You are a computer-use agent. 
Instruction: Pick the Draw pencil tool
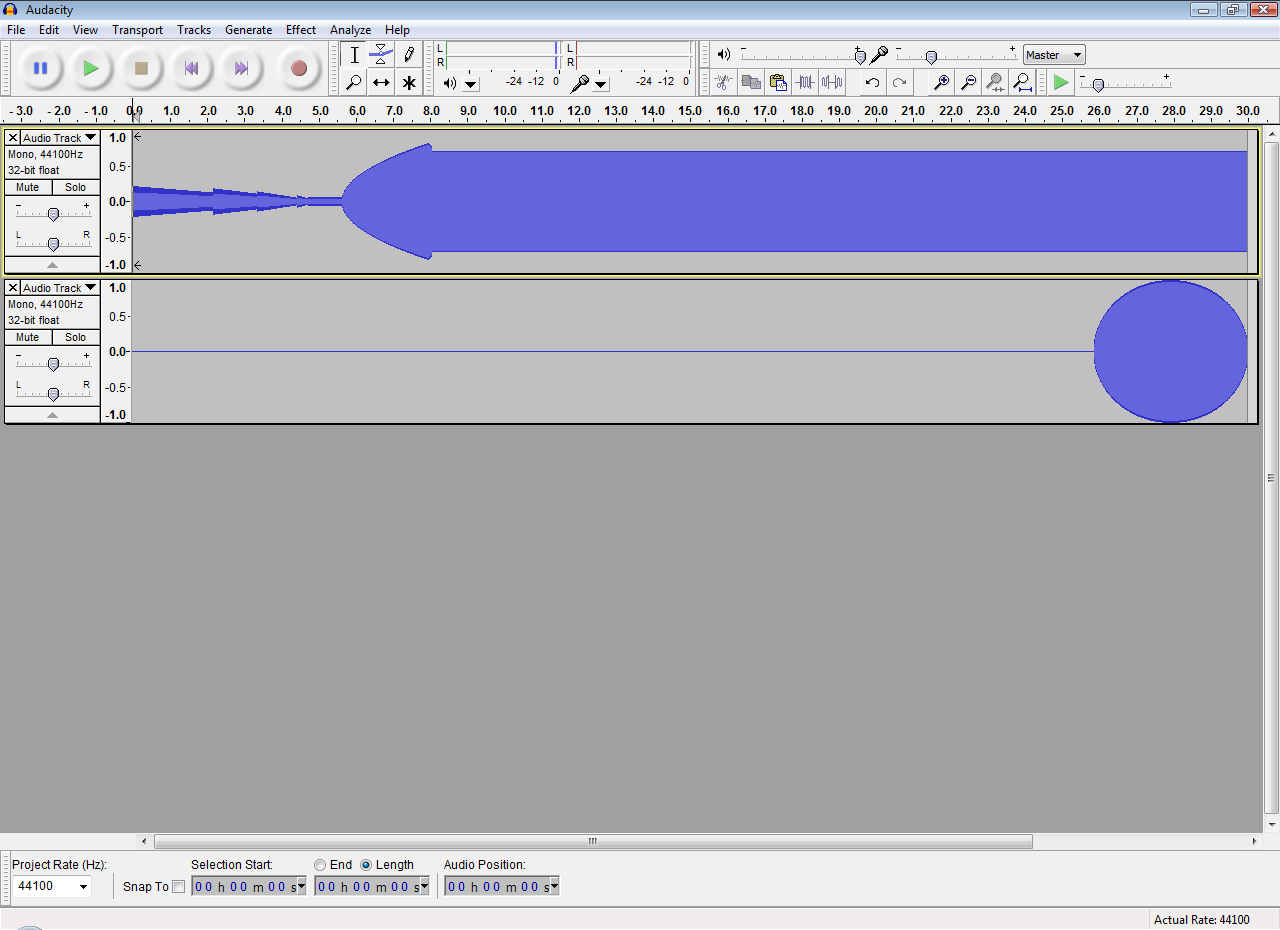(409, 55)
